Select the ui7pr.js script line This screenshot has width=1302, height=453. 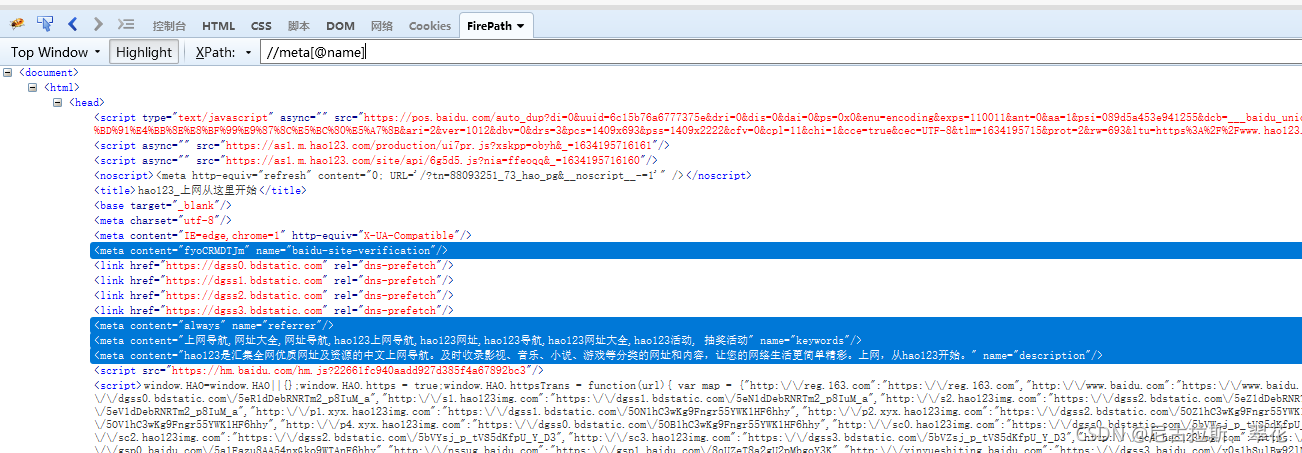coord(382,145)
